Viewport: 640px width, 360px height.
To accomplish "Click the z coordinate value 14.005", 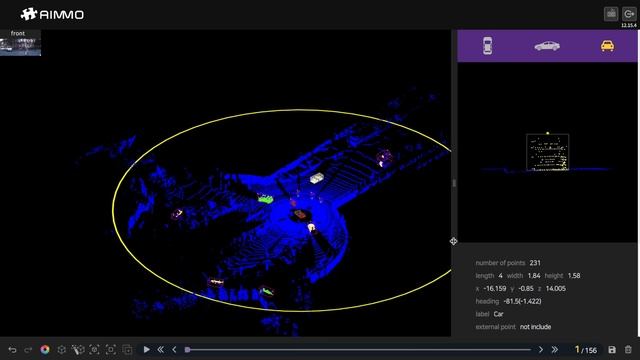I will pyautogui.click(x=556, y=289).
